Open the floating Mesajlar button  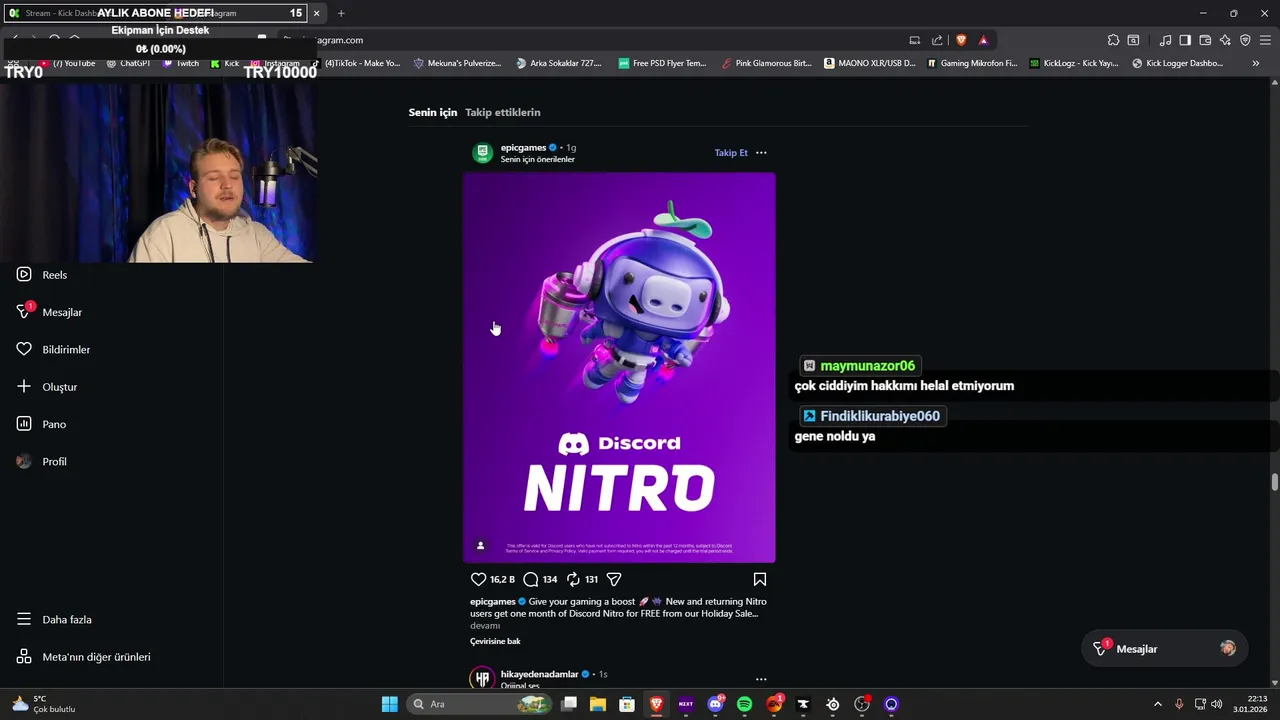point(1164,649)
